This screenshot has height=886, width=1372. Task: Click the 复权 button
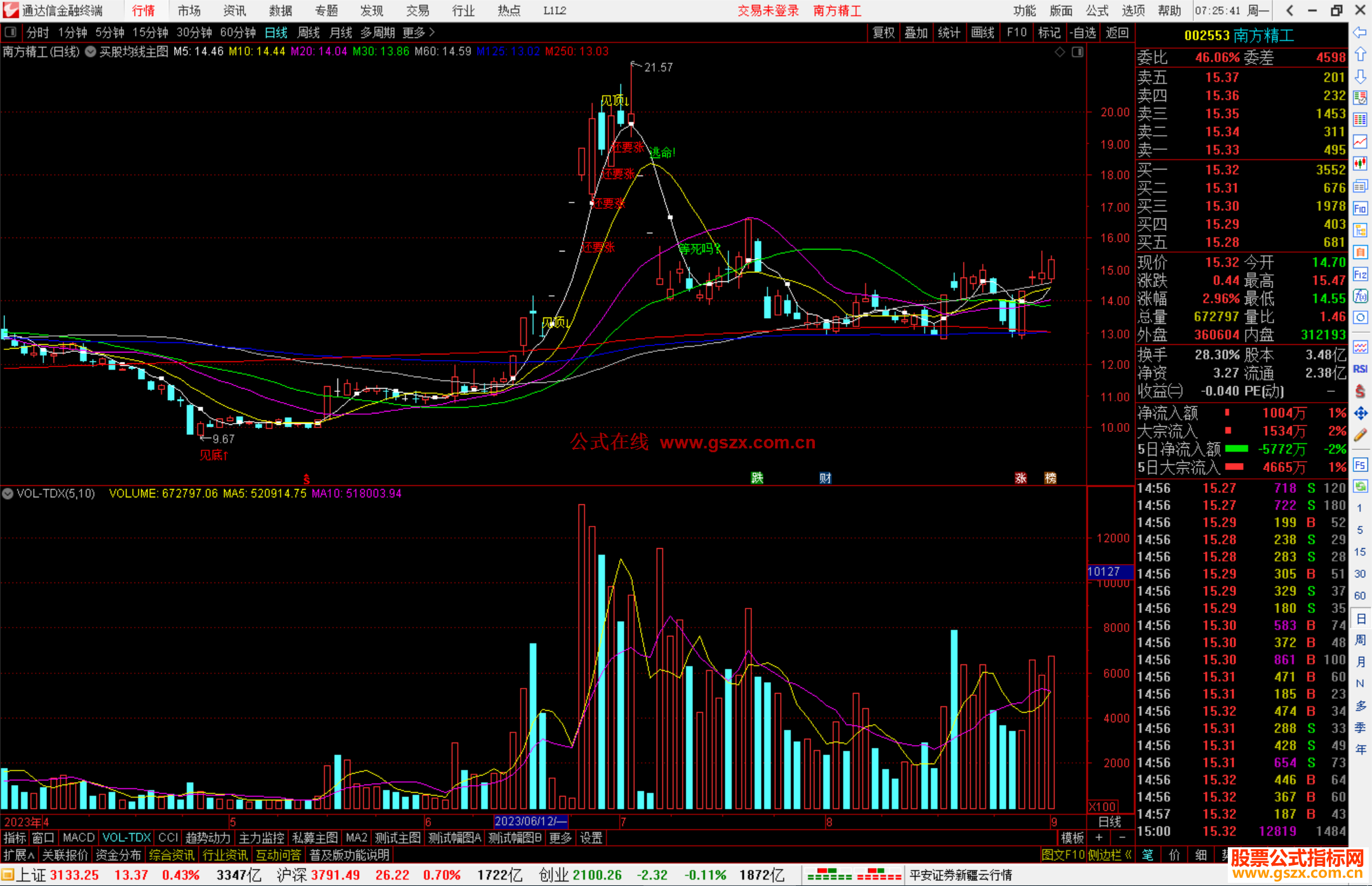883,32
